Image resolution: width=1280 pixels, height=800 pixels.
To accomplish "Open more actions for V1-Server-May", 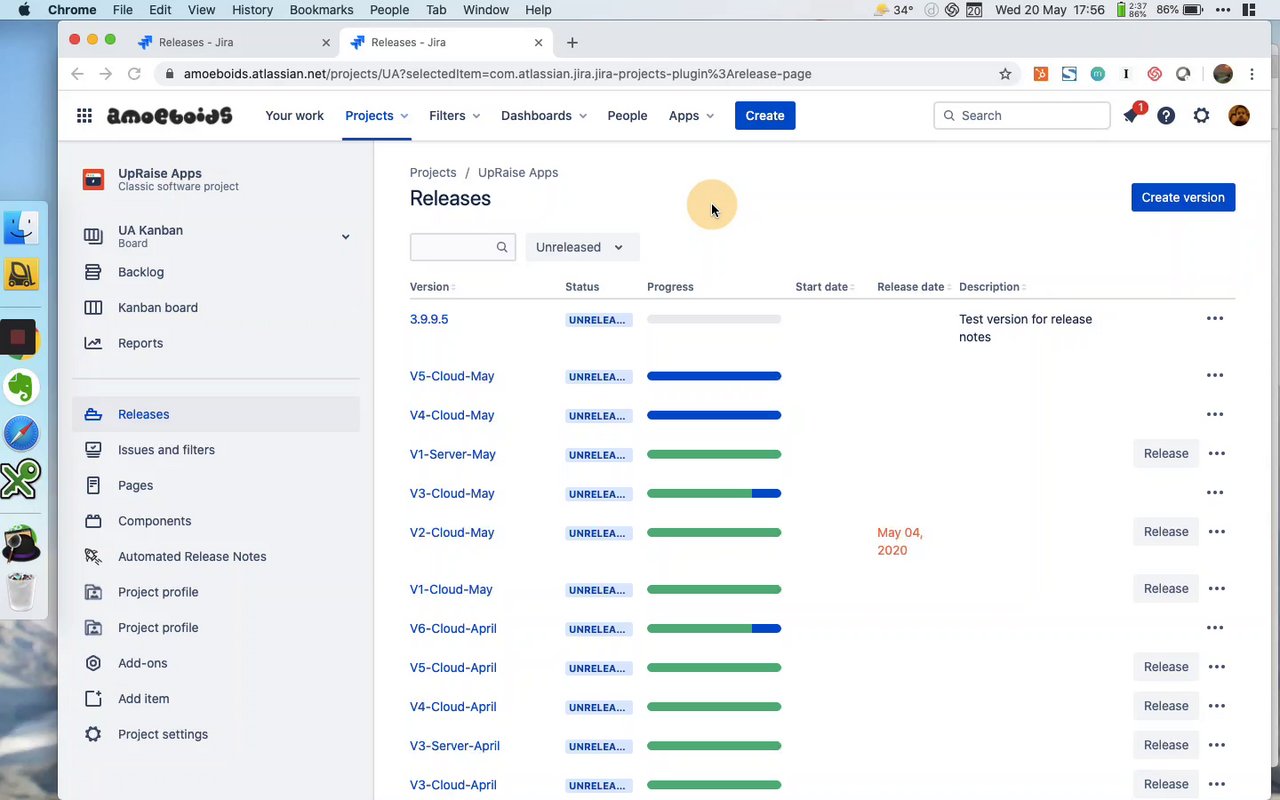I will [1217, 454].
